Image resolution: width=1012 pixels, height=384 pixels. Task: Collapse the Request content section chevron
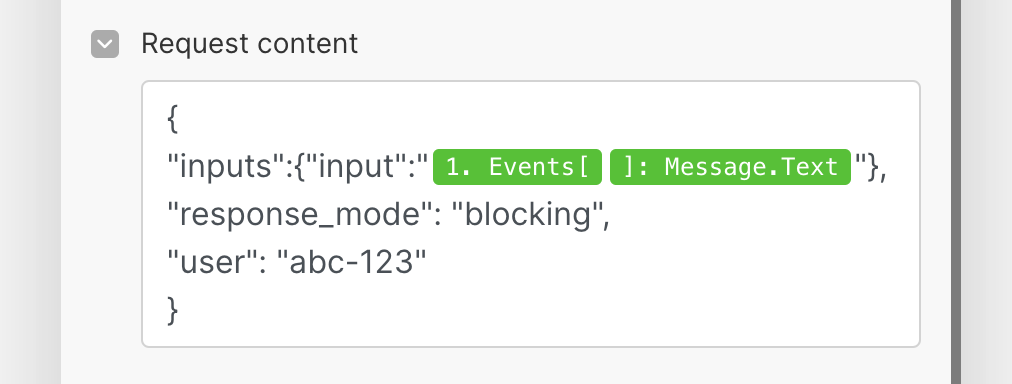pos(105,44)
